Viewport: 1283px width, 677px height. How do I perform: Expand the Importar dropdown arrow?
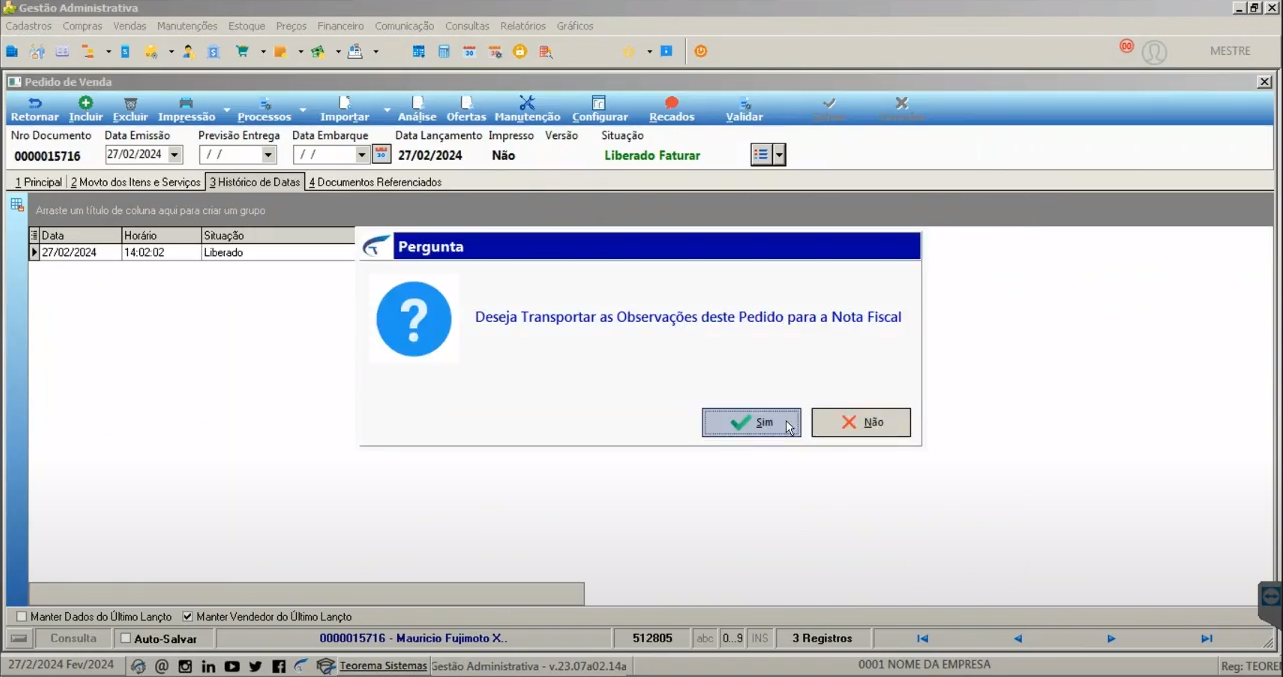(x=387, y=109)
